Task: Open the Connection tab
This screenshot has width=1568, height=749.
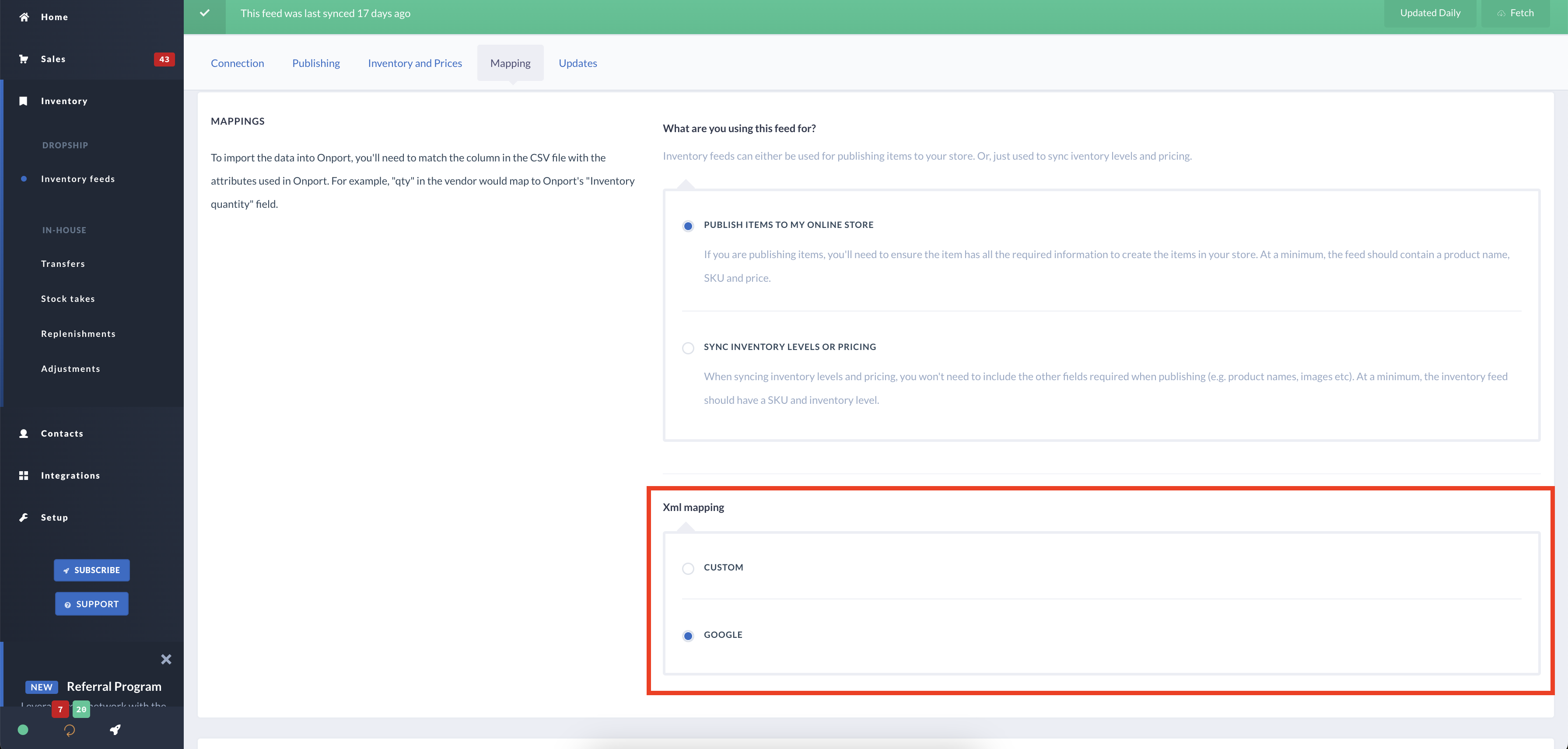Action: 238,63
